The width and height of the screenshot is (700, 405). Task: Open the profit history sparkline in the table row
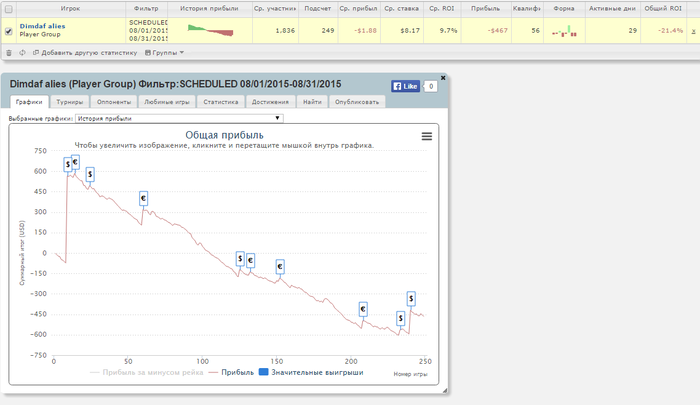click(210, 30)
